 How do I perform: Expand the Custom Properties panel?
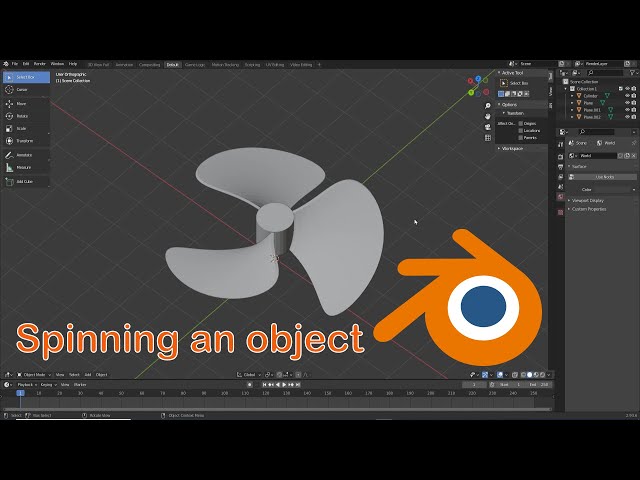tap(569, 209)
